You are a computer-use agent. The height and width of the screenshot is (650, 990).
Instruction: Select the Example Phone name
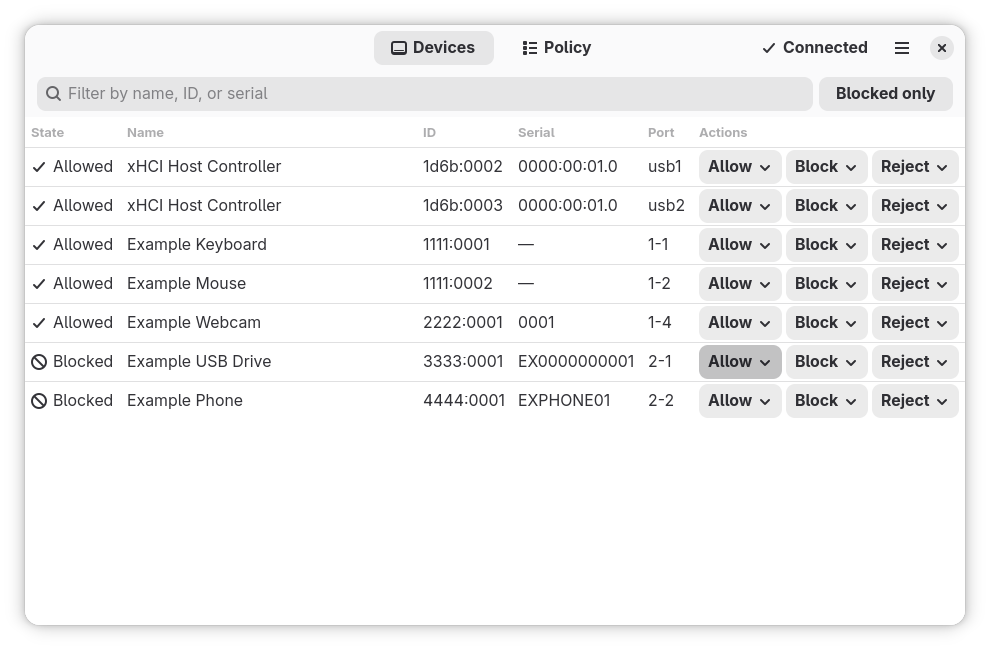click(184, 401)
